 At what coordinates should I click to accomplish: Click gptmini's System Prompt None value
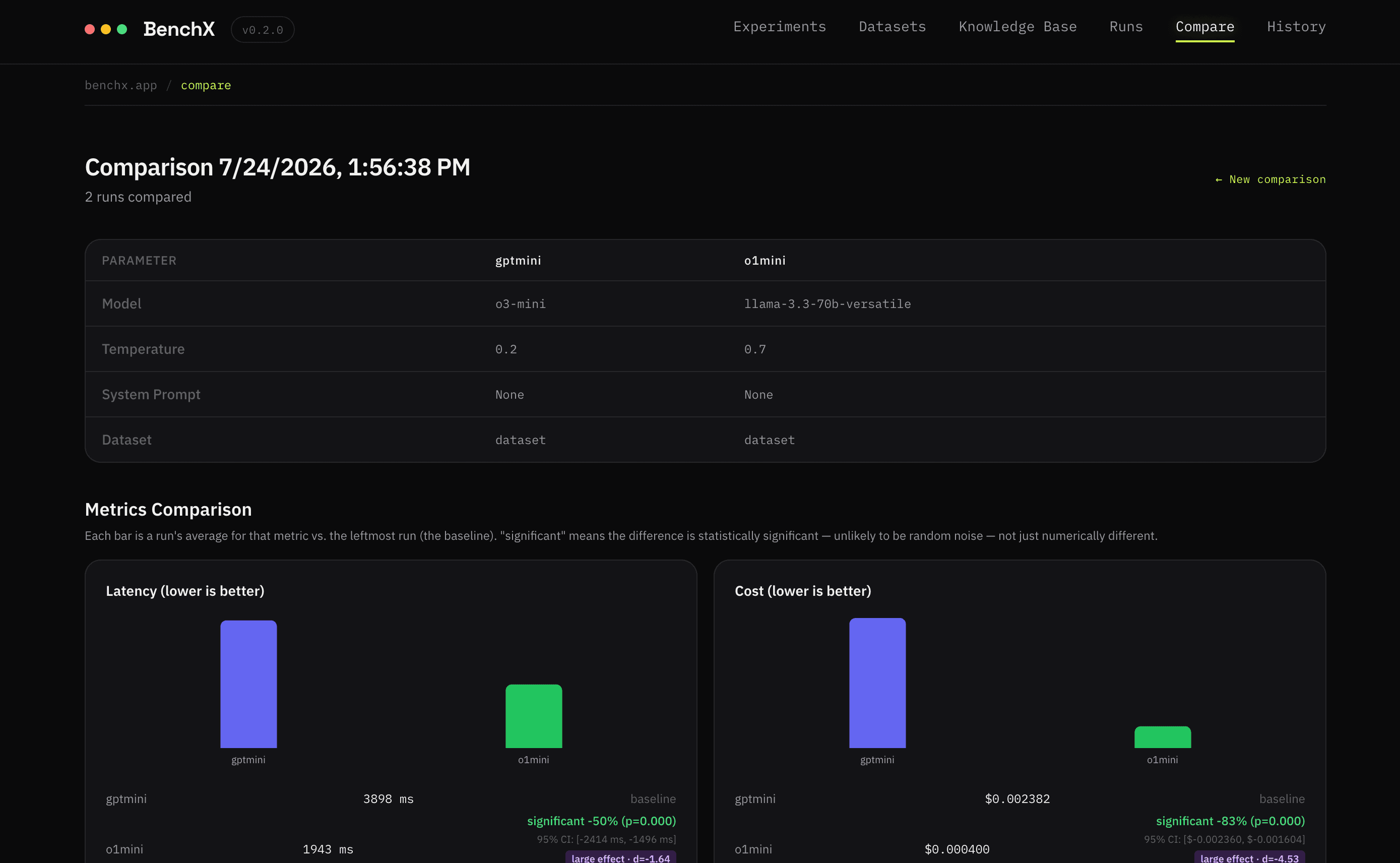click(510, 394)
